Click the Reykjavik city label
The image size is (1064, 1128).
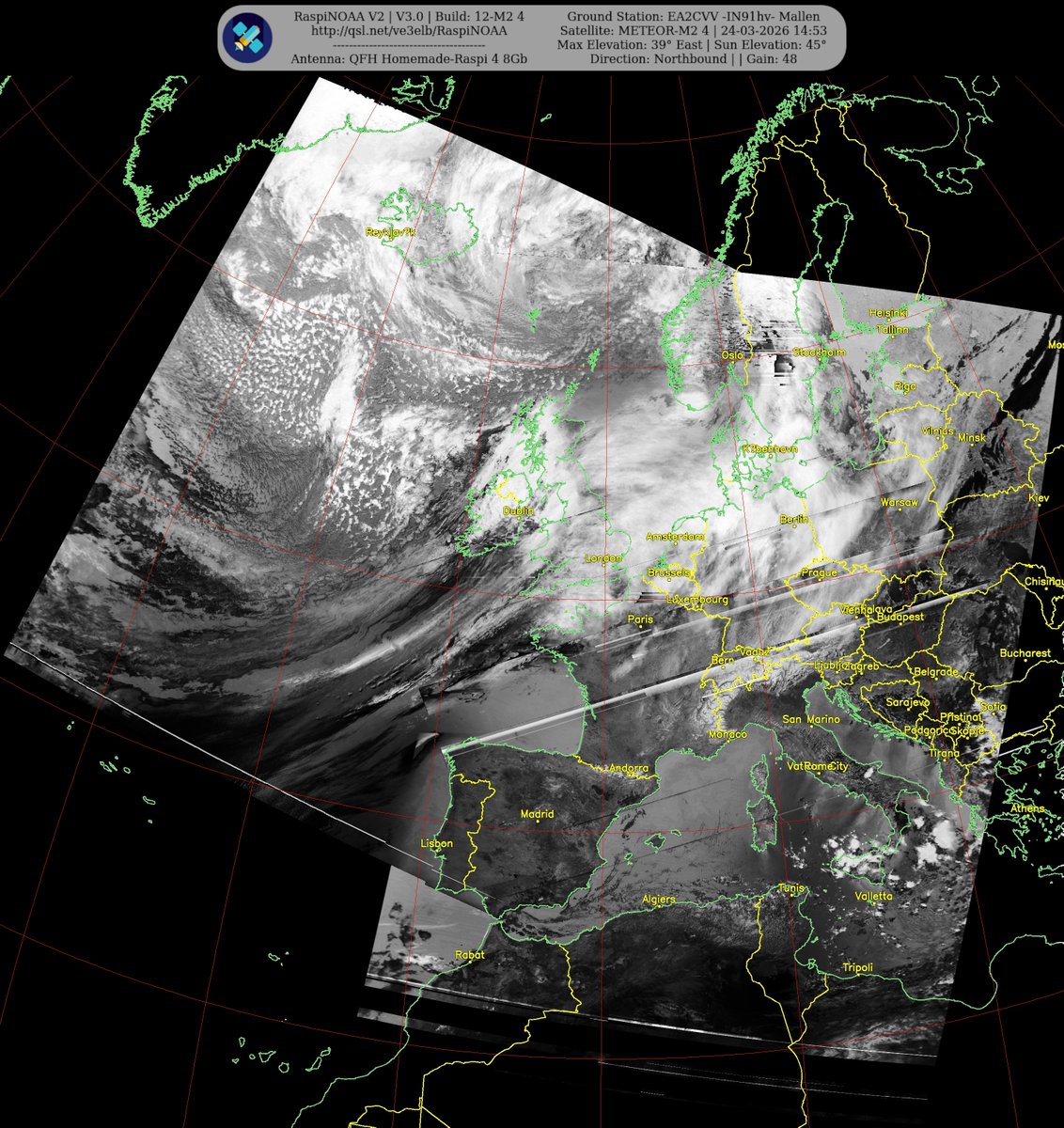click(390, 231)
